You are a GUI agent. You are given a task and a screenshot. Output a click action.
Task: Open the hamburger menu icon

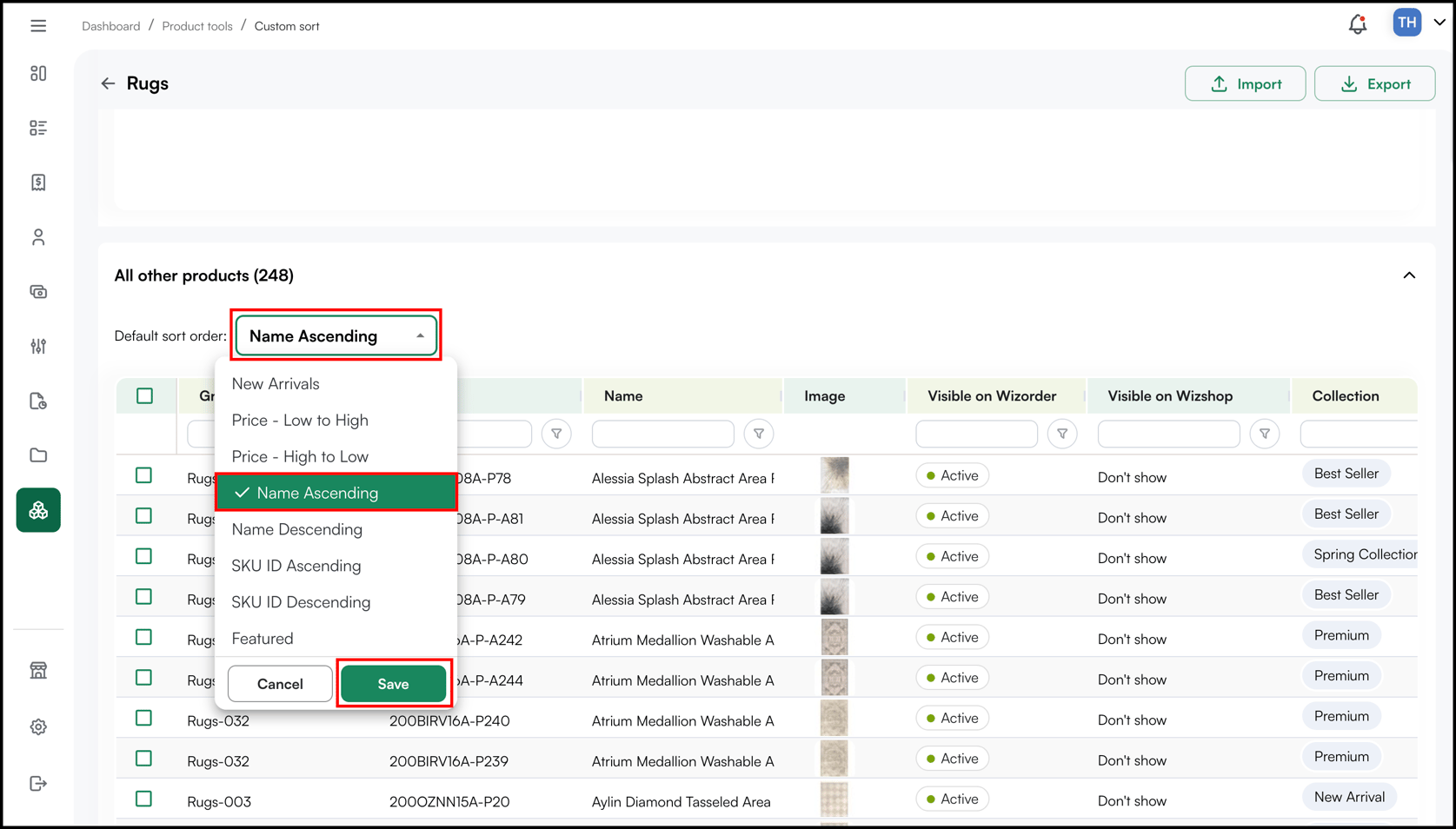pos(38,26)
